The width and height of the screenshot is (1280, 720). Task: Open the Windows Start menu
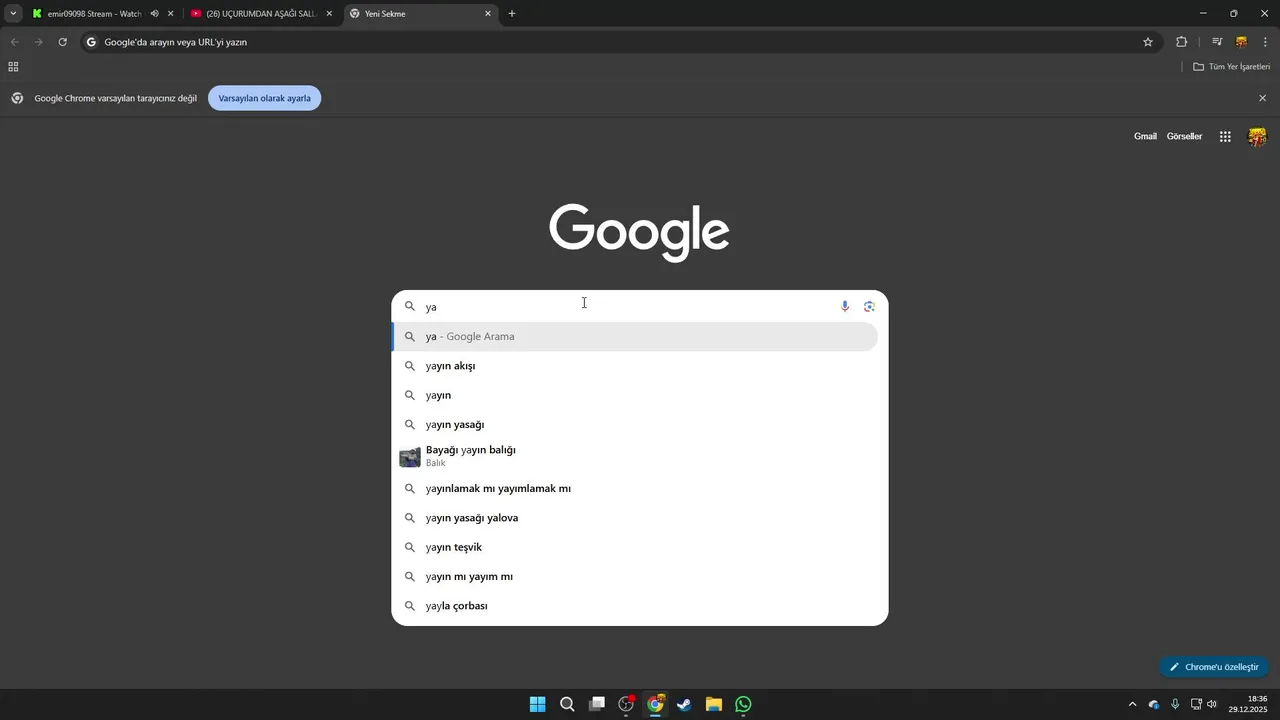537,704
